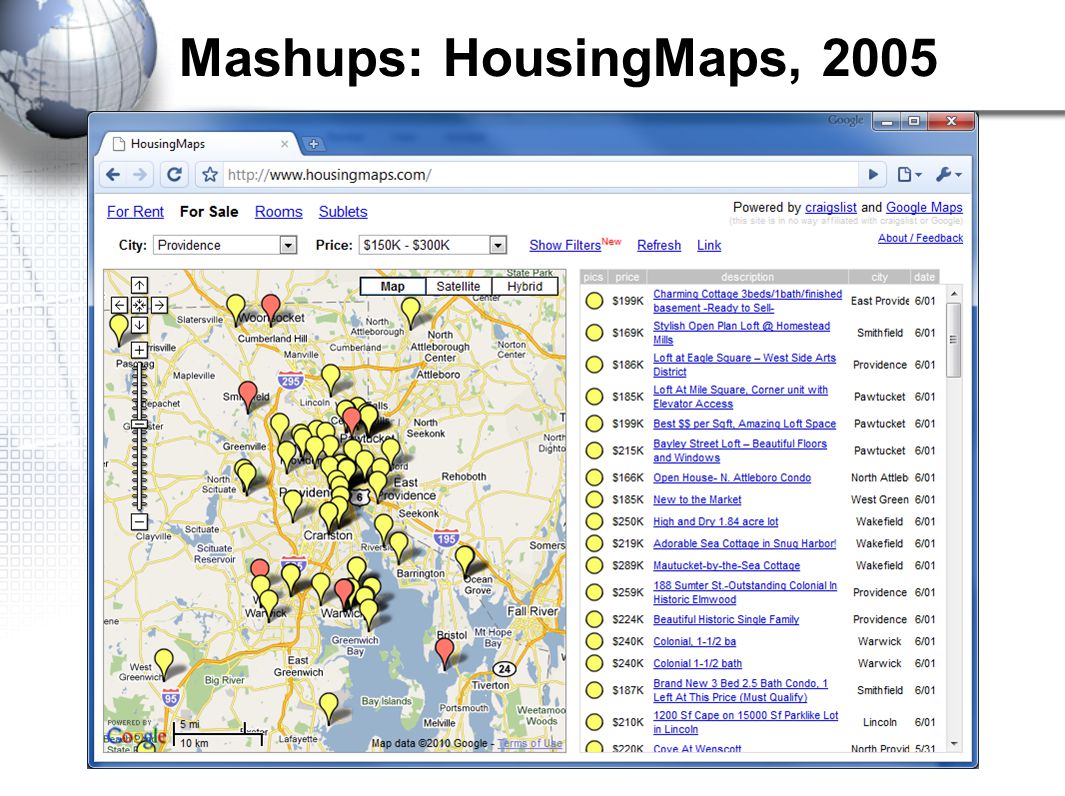1065x796 pixels.
Task: Click the map recenter button between the arrows
Action: (139, 305)
